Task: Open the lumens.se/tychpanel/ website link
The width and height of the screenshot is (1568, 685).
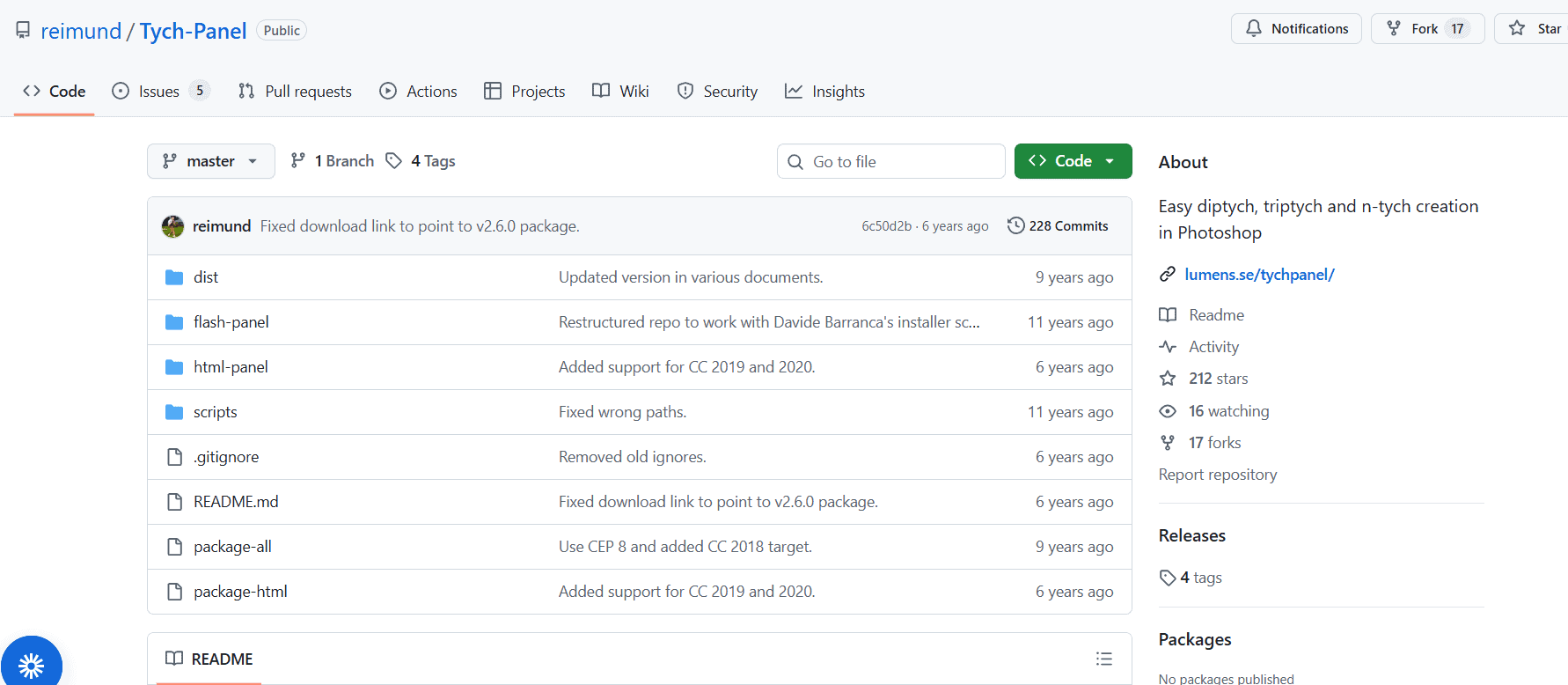Action: (1259, 275)
